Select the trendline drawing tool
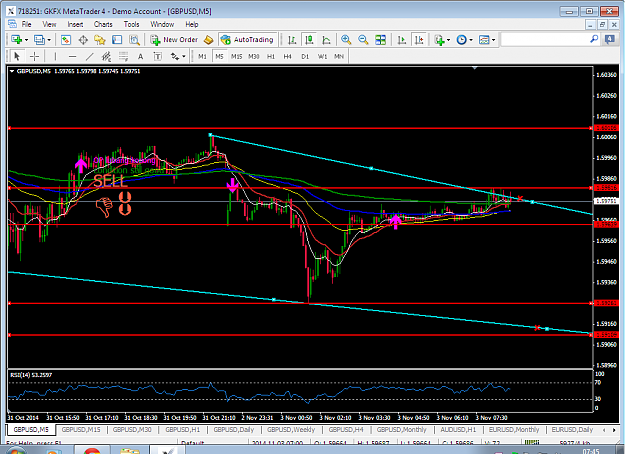Image resolution: width=625 pixels, height=454 pixels. [x=89, y=57]
